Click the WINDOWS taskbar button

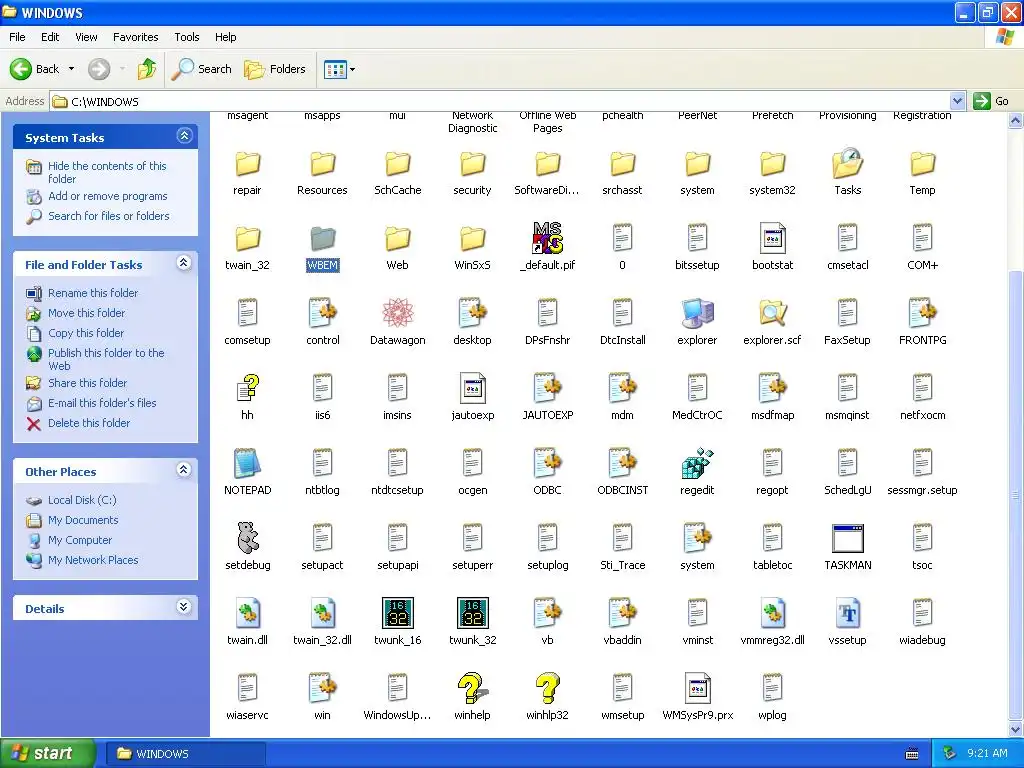point(185,754)
